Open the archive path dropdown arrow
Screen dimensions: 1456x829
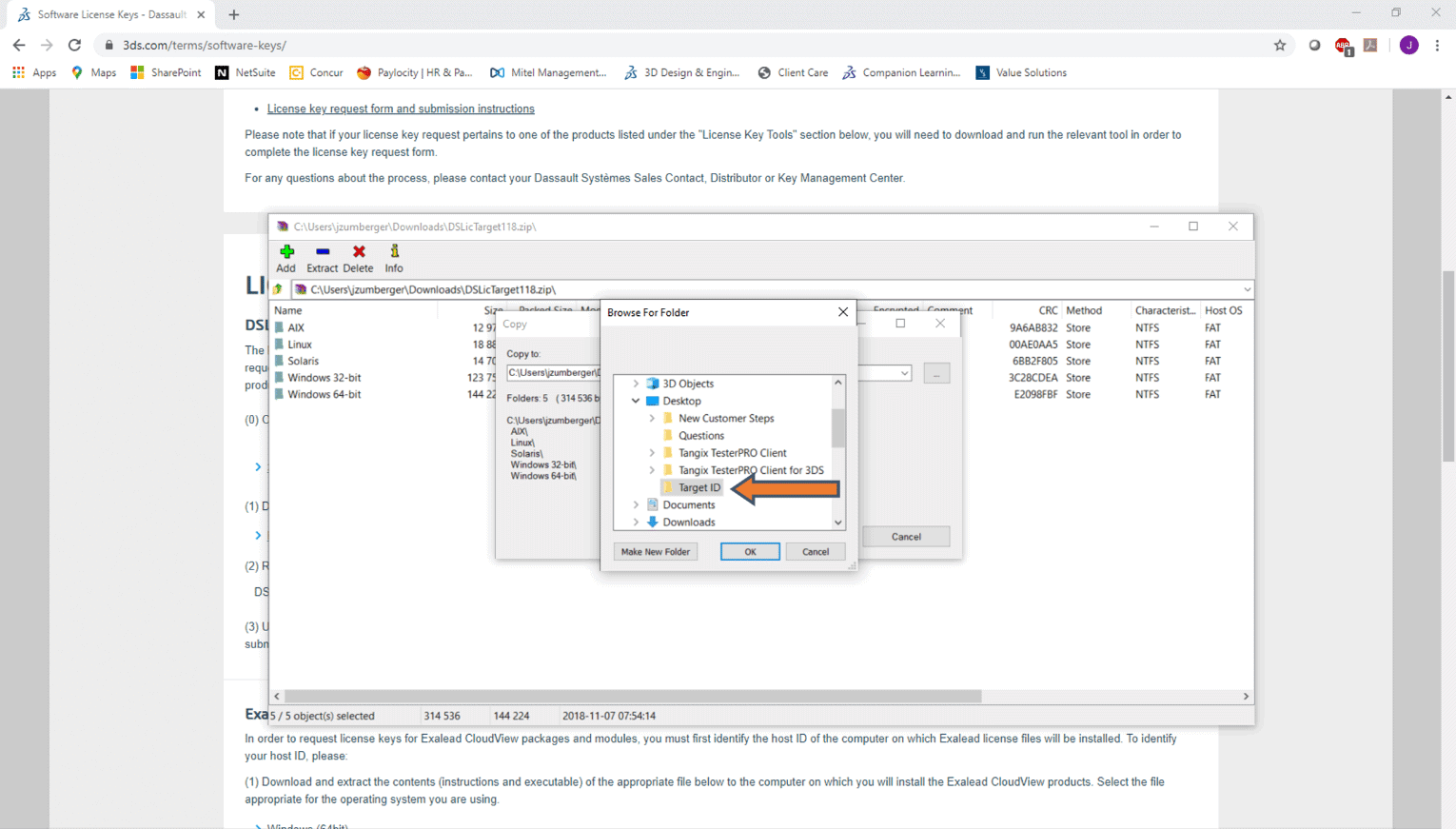[x=1247, y=289]
